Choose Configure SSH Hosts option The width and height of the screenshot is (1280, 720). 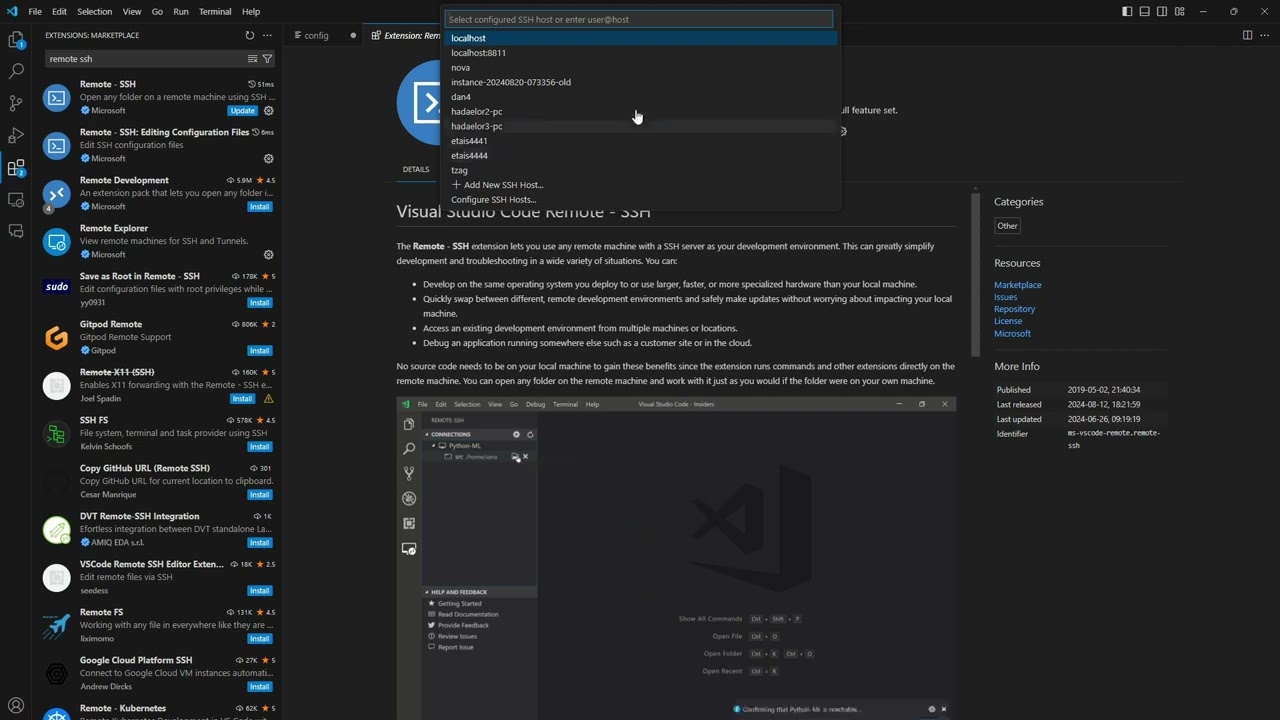coord(640,200)
